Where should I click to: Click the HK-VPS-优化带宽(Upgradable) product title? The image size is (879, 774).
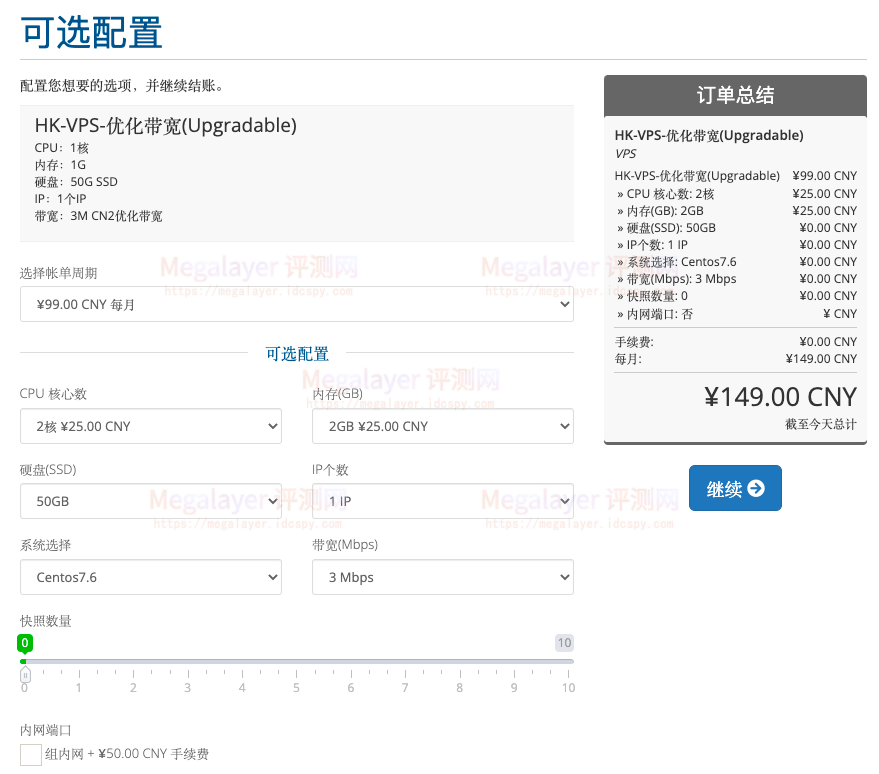(x=165, y=126)
